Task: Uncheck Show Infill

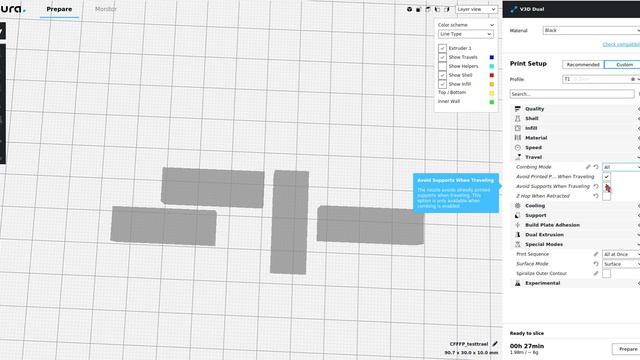Action: (442, 84)
